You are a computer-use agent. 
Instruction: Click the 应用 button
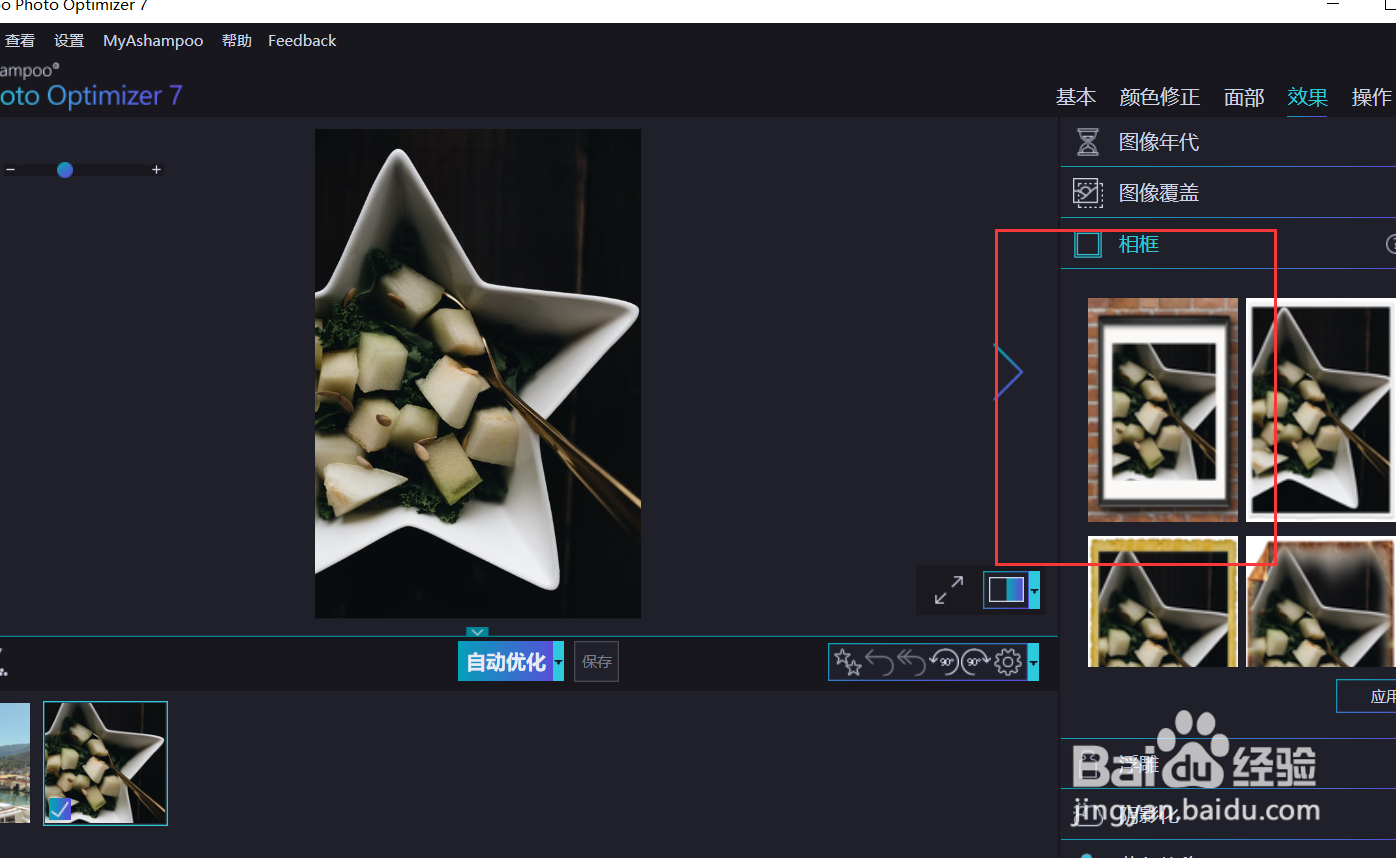[x=1367, y=697]
